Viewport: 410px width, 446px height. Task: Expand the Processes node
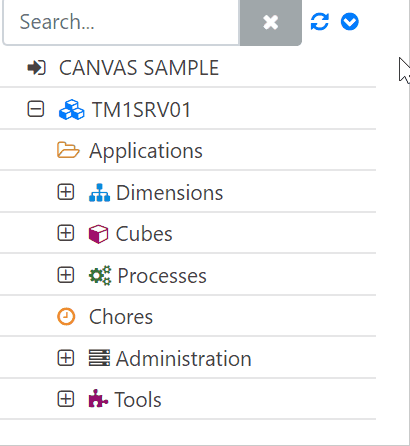tap(66, 275)
